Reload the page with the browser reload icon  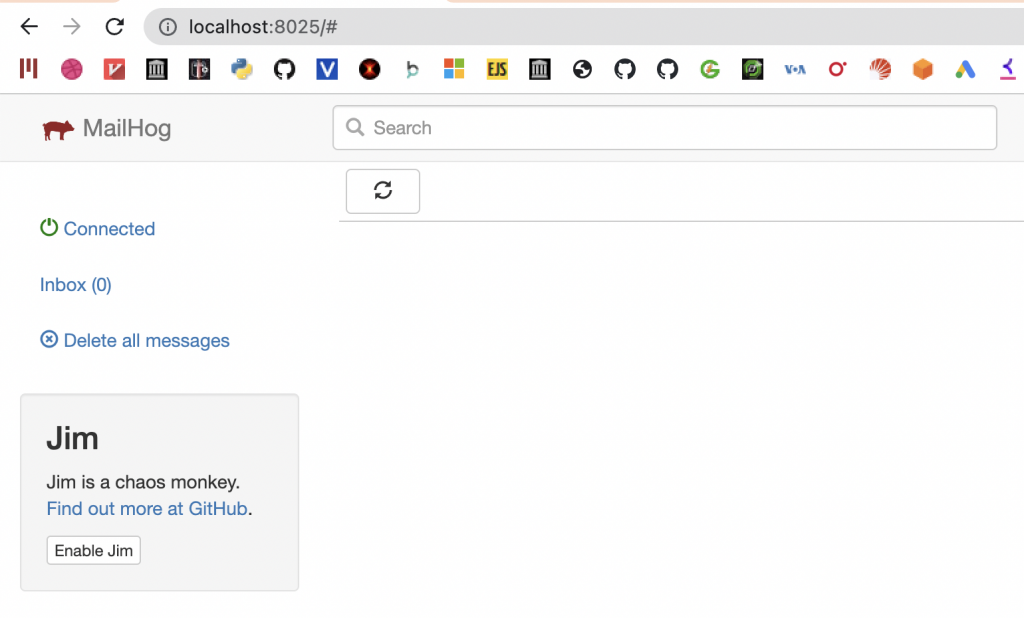click(115, 27)
